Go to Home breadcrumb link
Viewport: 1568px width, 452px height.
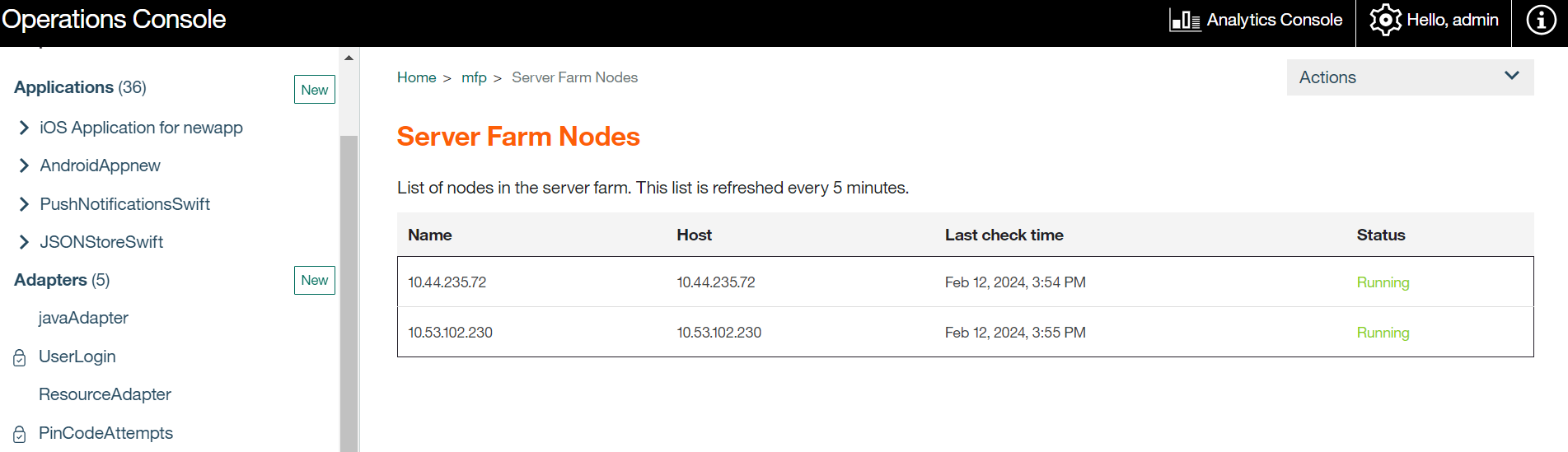(x=416, y=77)
